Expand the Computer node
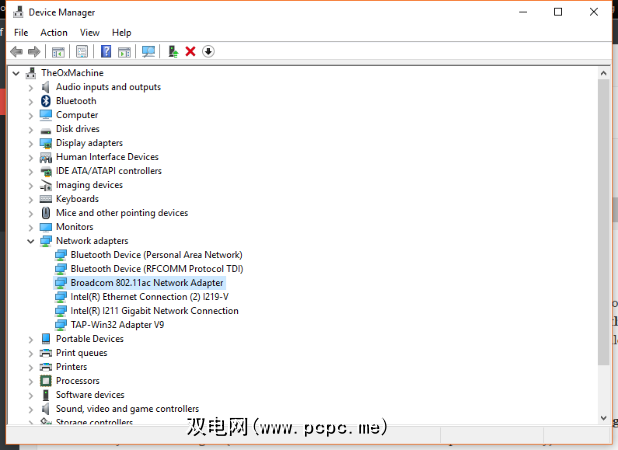Screen dimensions: 618x450 coord(31,115)
